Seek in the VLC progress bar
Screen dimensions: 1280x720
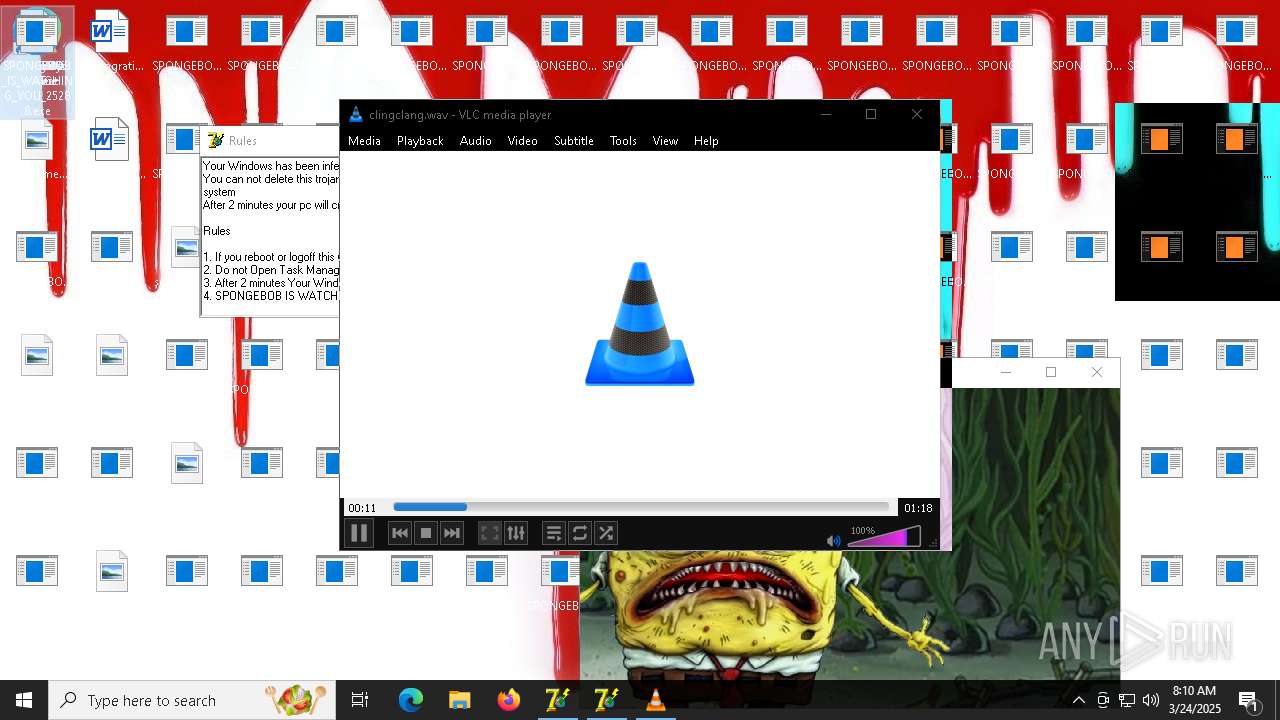[x=641, y=507]
